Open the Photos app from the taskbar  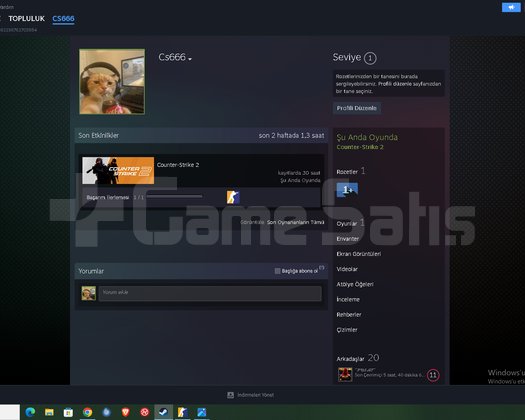coord(202,412)
